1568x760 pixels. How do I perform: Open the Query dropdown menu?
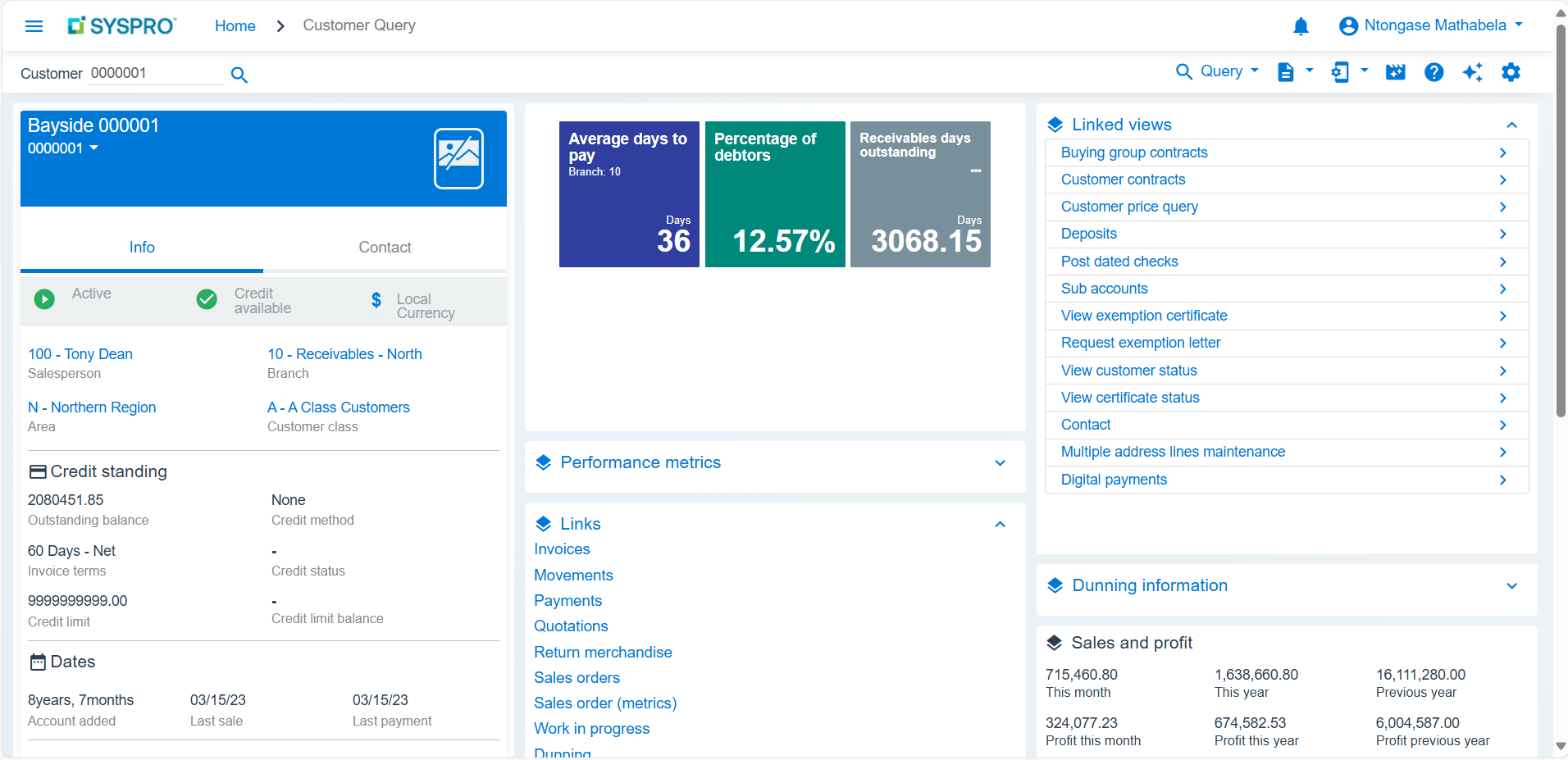click(1218, 71)
